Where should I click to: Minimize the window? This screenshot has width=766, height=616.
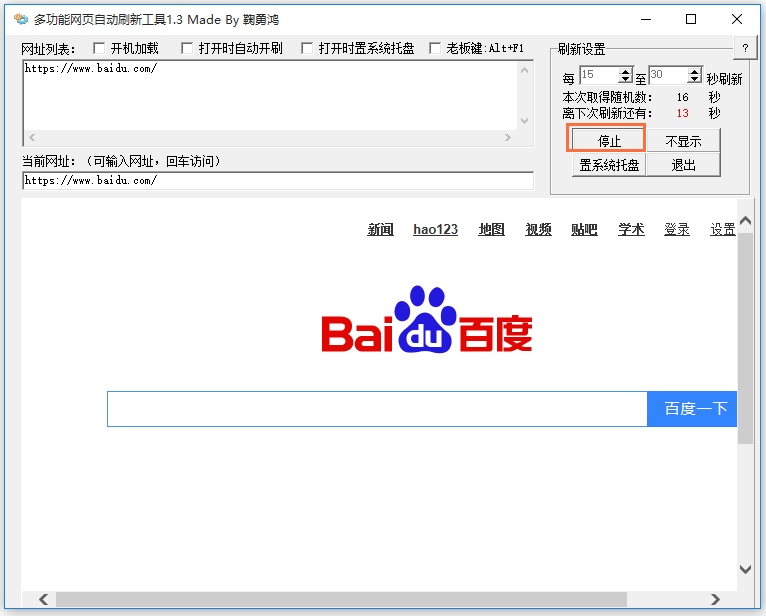click(646, 20)
